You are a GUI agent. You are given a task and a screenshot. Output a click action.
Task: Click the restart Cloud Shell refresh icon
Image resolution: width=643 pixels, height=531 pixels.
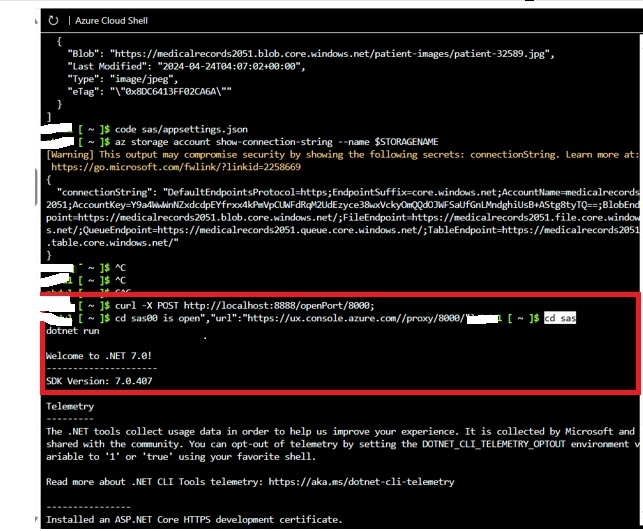[53, 21]
